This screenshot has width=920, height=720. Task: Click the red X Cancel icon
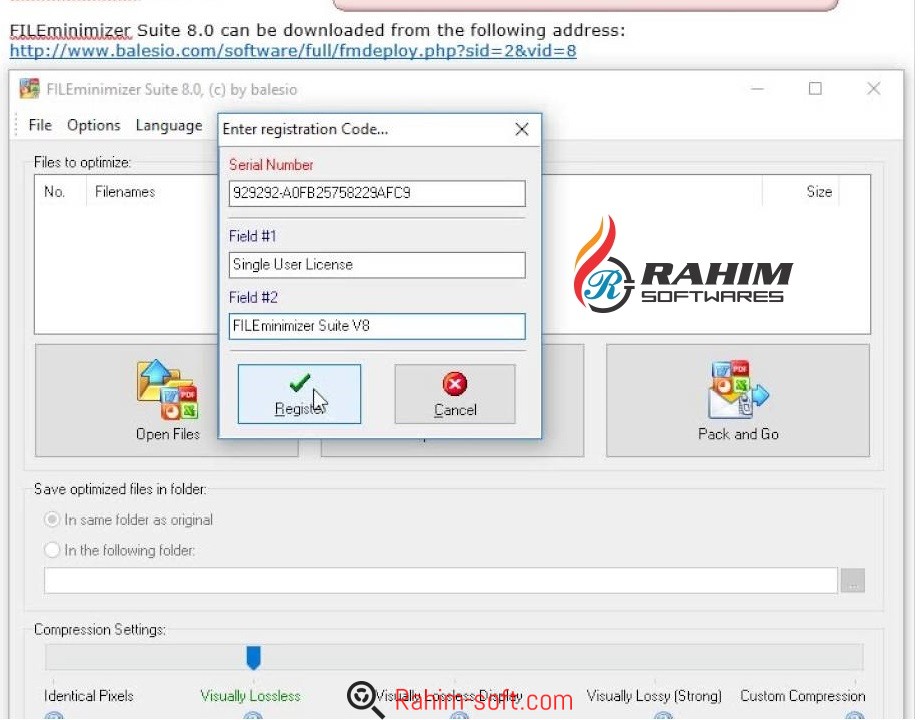455,384
